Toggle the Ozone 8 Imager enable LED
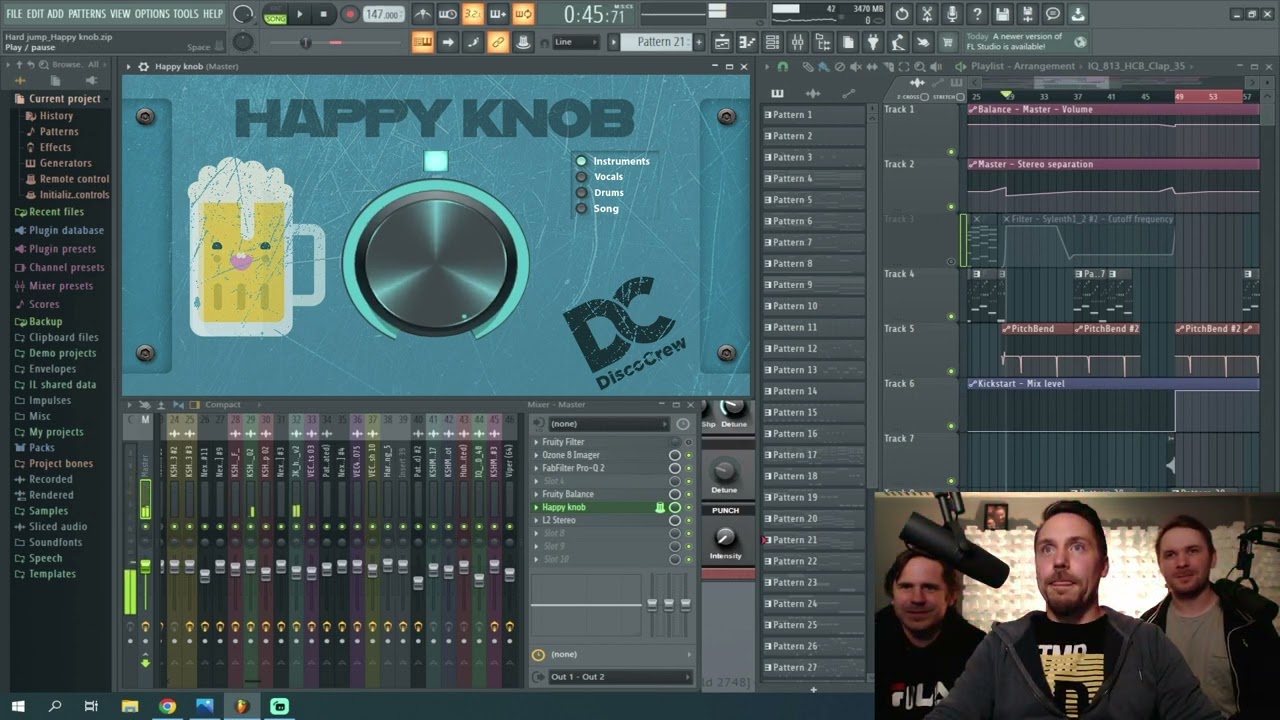This screenshot has height=720, width=1280. [688, 455]
